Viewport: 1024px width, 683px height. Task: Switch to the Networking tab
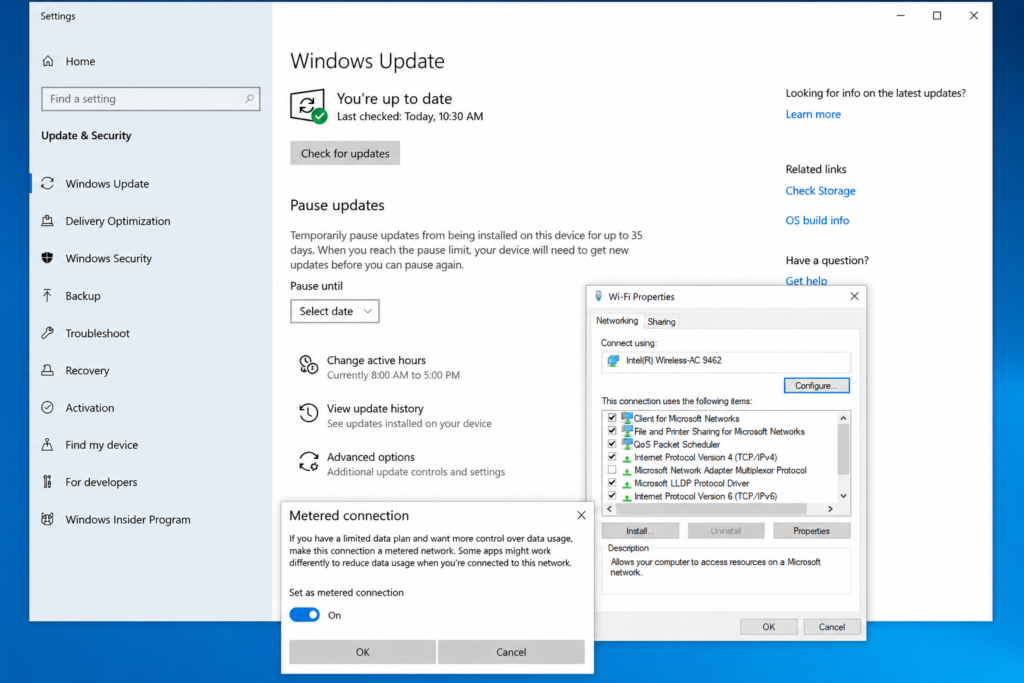(x=616, y=321)
